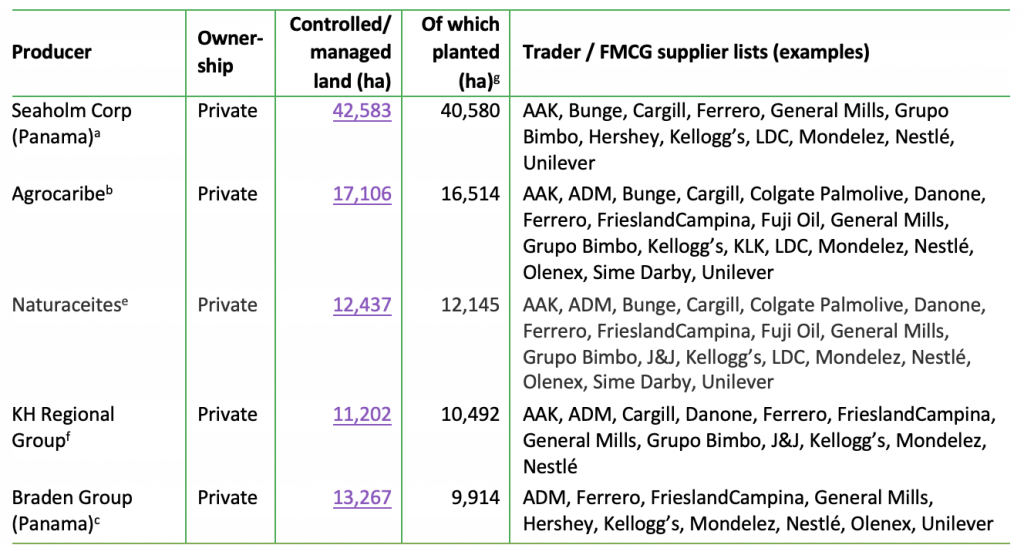
Task: Select the 16,514 planted area value
Action: [x=469, y=194]
